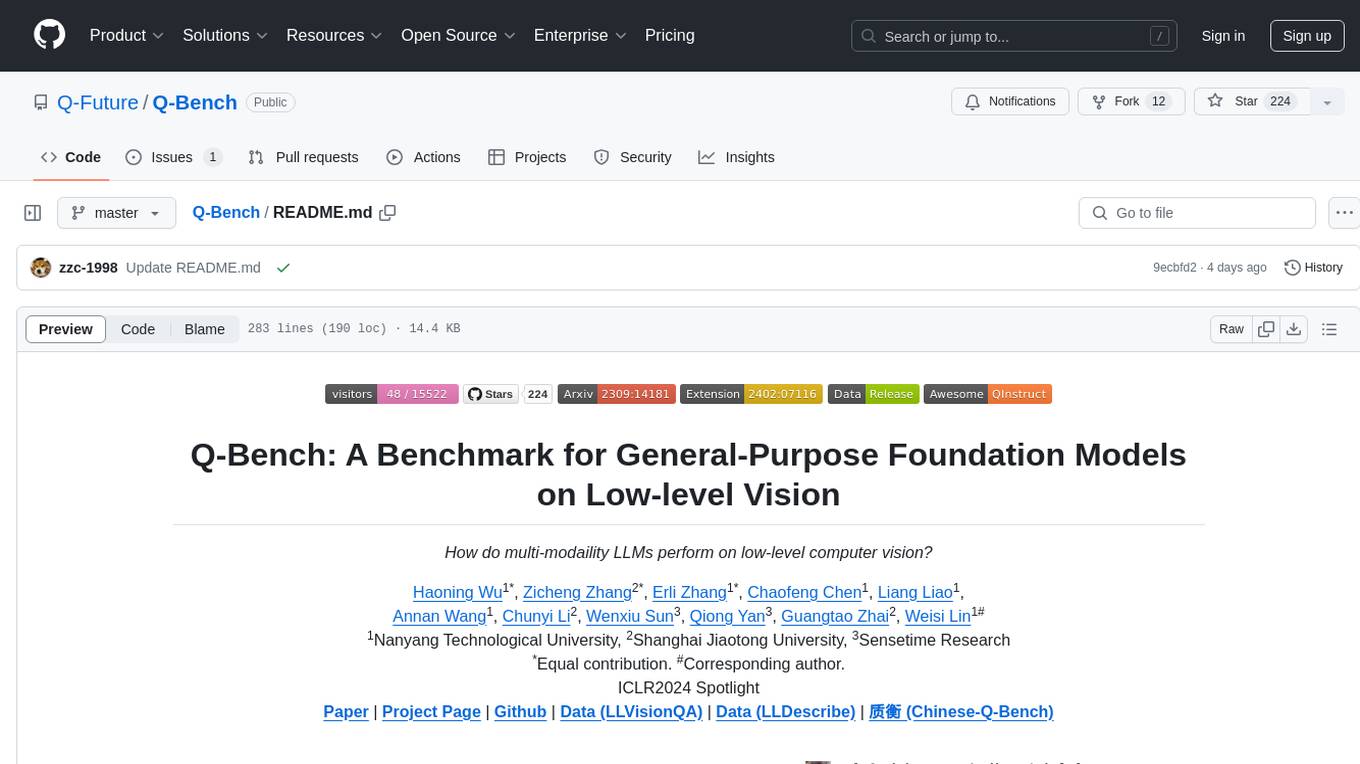This screenshot has height=764, width=1360.
Task: Open the README outline list
Action: [1329, 329]
